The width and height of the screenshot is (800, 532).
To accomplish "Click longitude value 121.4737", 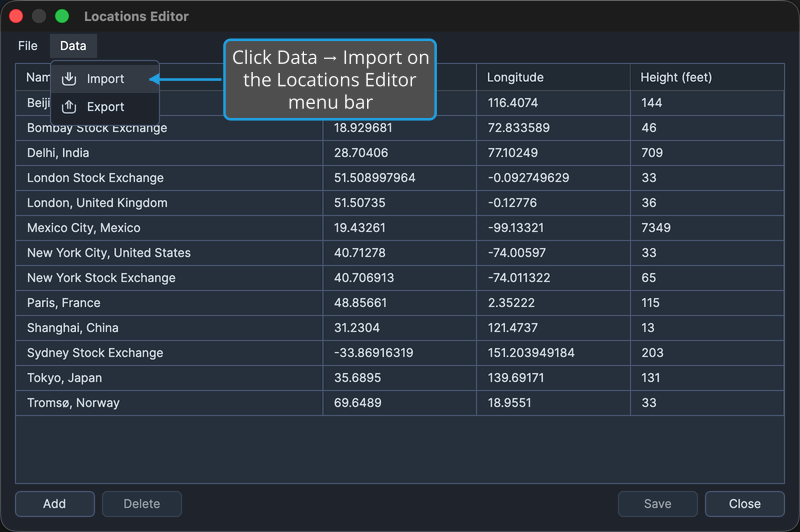I will click(513, 328).
